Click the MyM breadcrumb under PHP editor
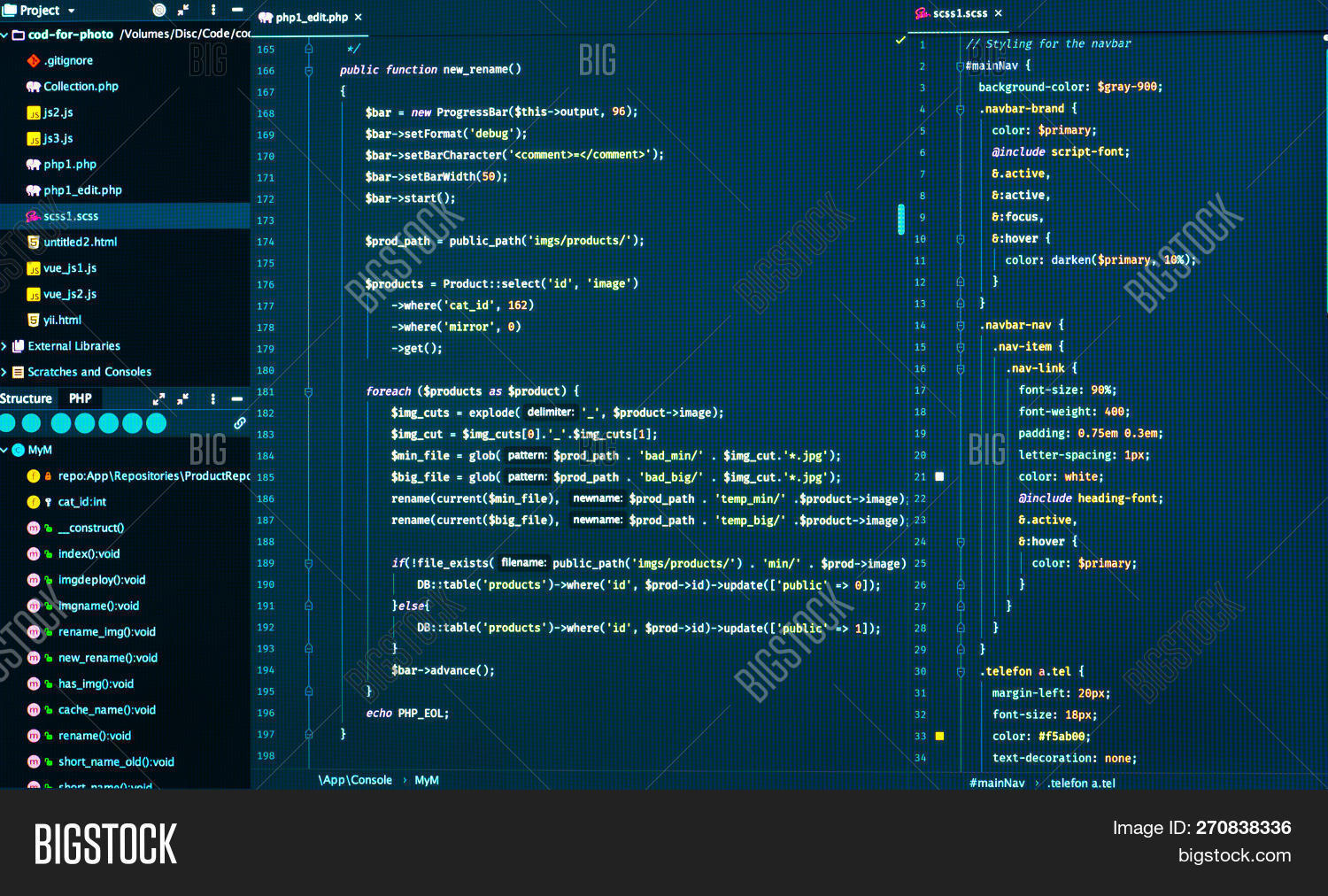 click(427, 780)
